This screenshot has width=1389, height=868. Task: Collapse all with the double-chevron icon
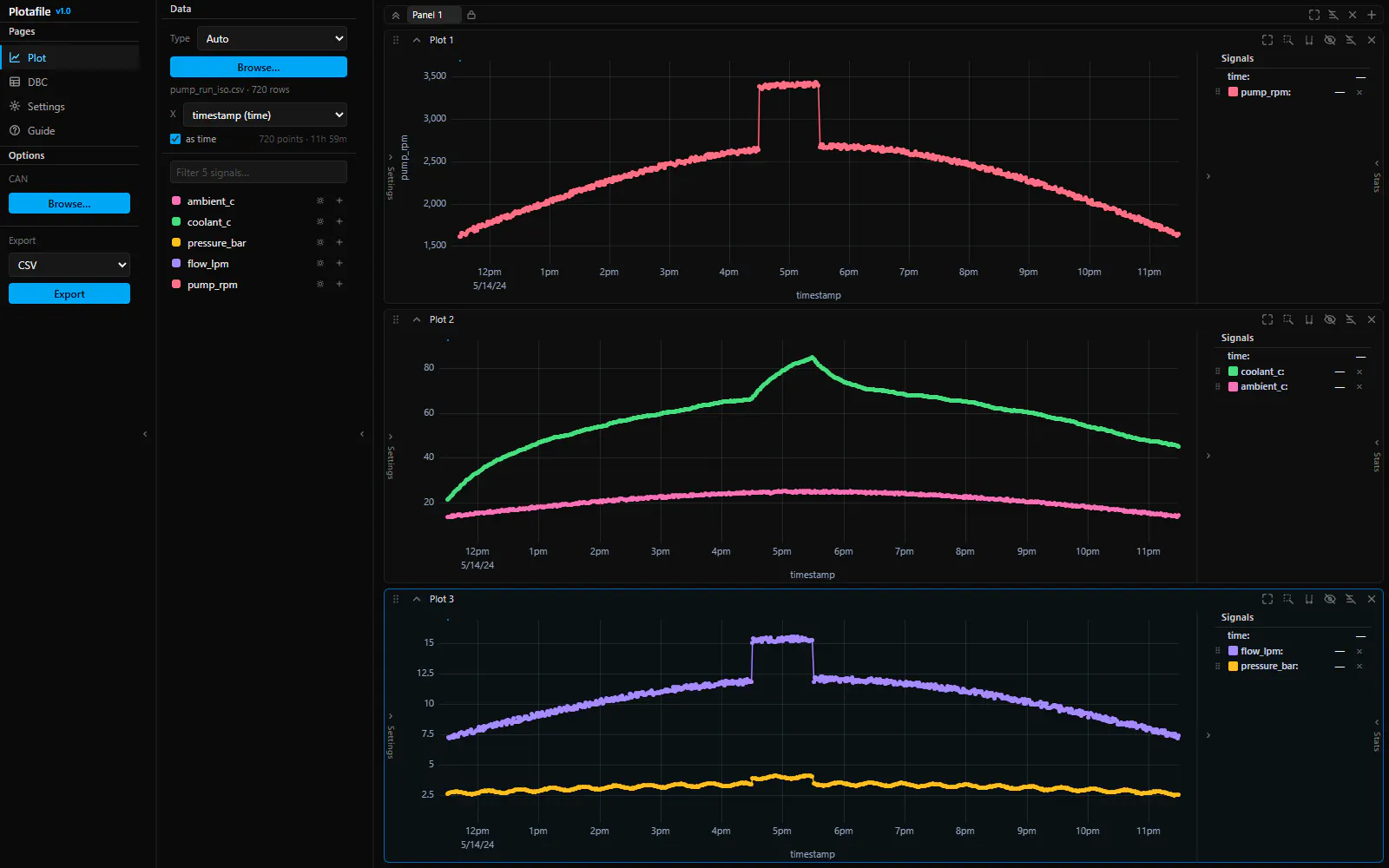pos(396,15)
